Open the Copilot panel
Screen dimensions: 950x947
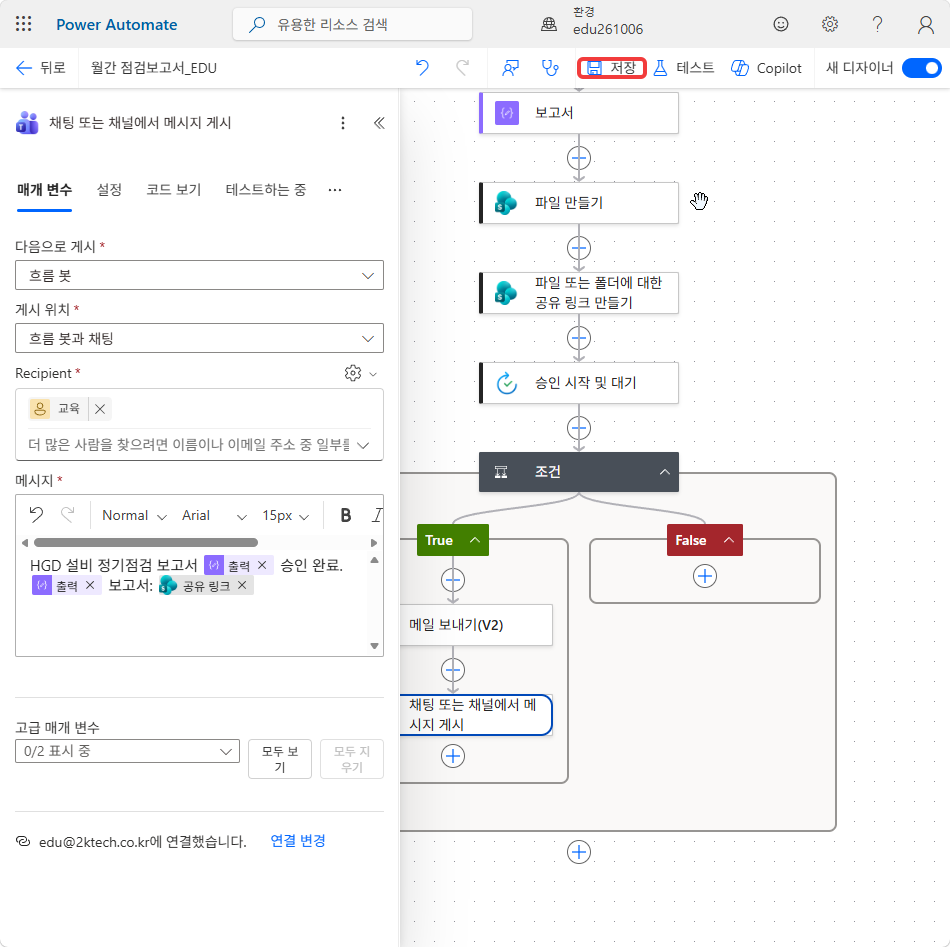(766, 68)
